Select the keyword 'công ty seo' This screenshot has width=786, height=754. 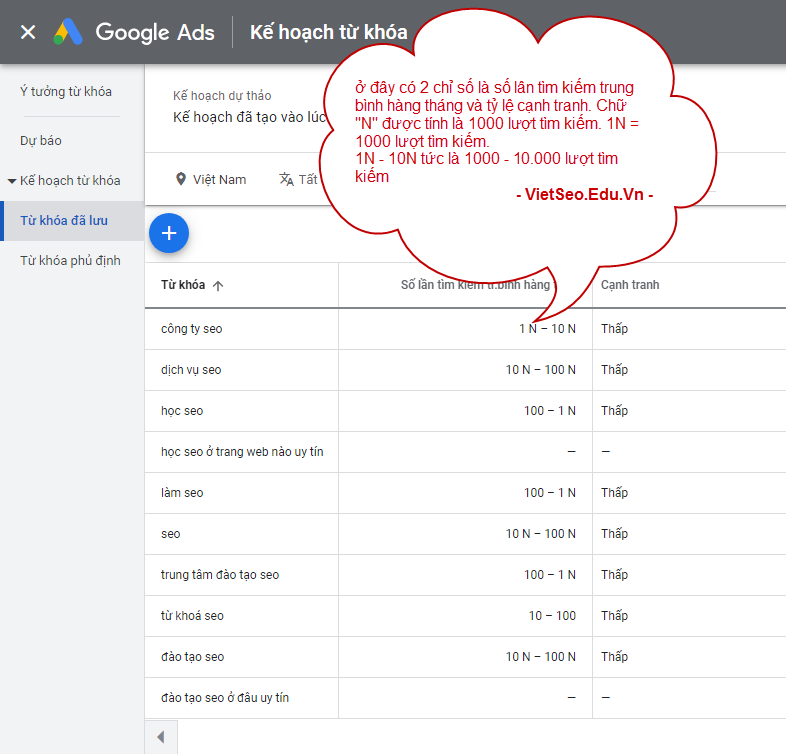click(x=191, y=329)
